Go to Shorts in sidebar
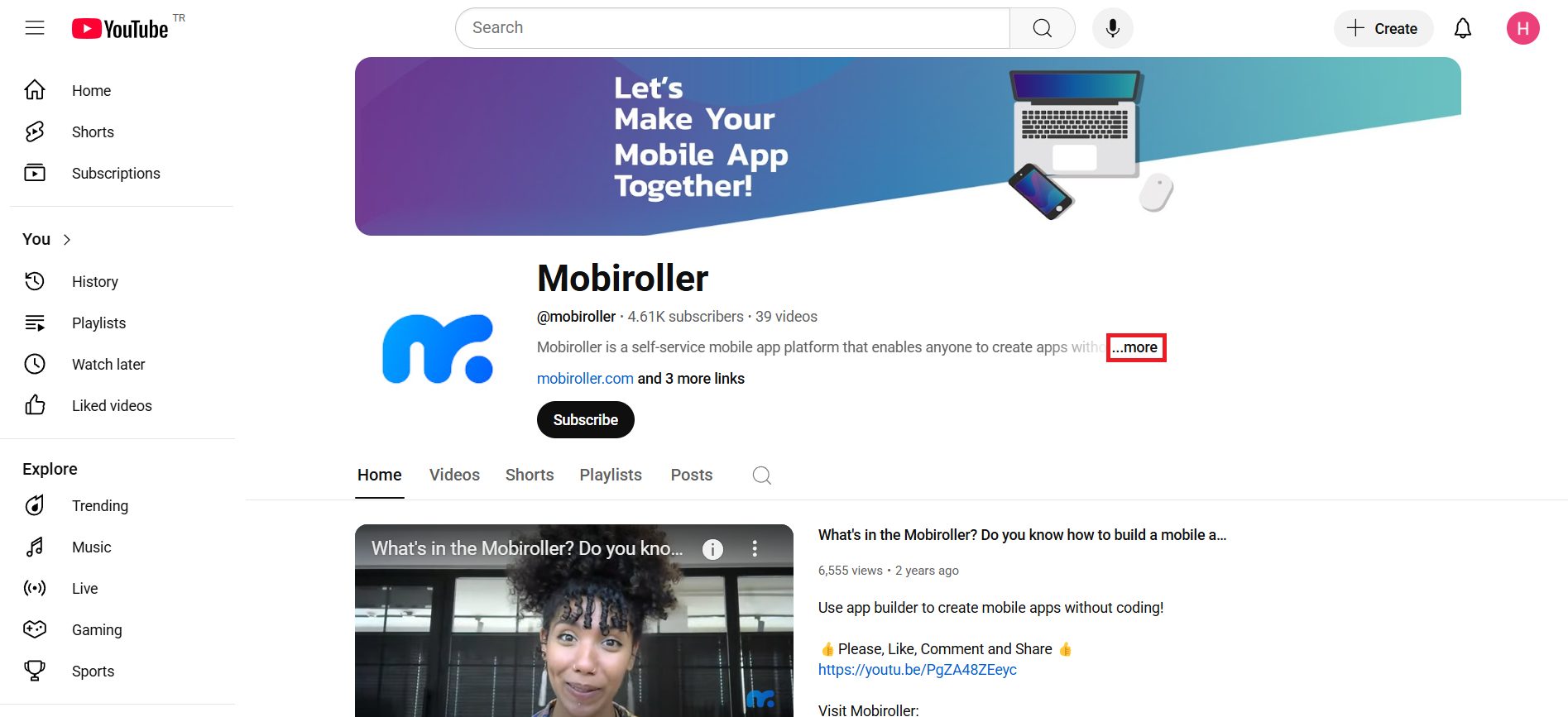This screenshot has width=1568, height=717. pos(93,131)
